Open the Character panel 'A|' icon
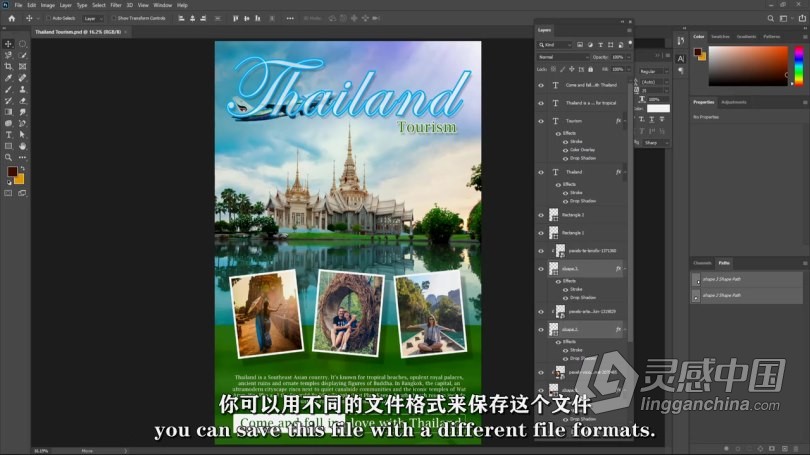Viewport: 810px width, 455px height. point(680,58)
